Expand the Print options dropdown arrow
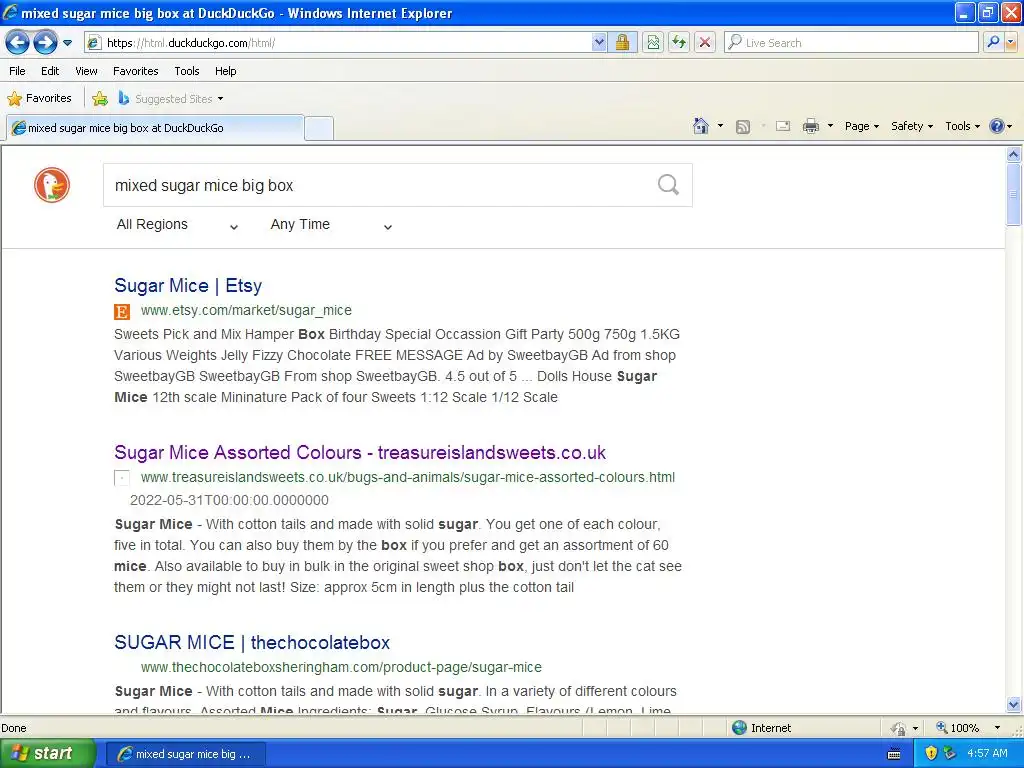Viewport: 1024px width, 768px height. 830,126
